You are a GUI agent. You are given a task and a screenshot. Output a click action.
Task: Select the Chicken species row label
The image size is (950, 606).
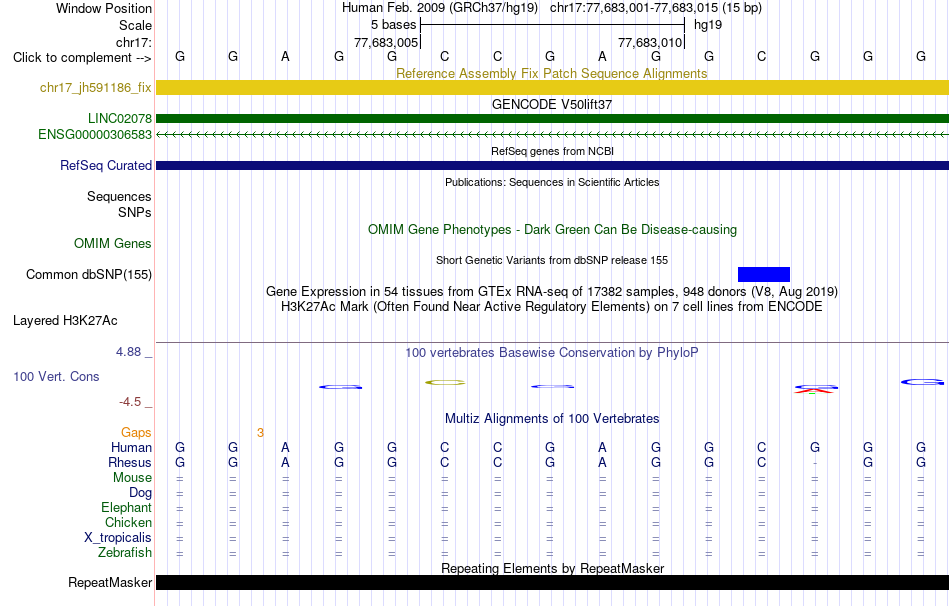pyautogui.click(x=128, y=522)
